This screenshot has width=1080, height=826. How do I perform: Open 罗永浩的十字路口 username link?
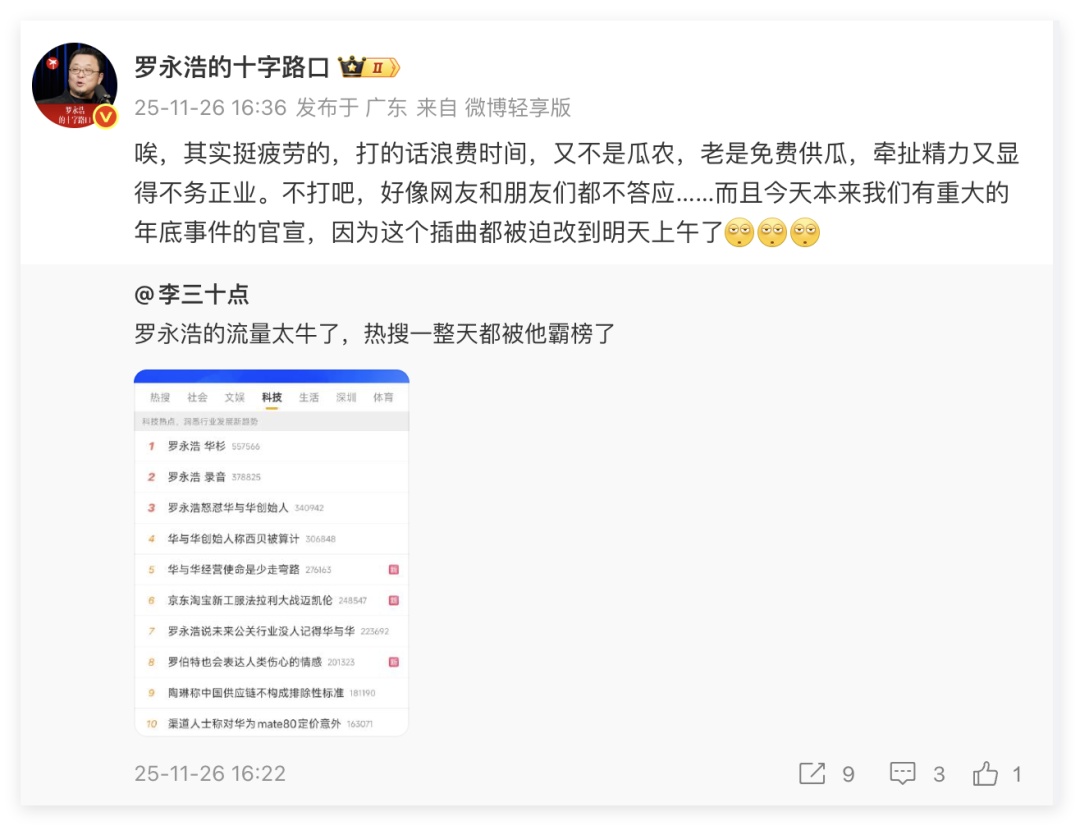tap(231, 68)
